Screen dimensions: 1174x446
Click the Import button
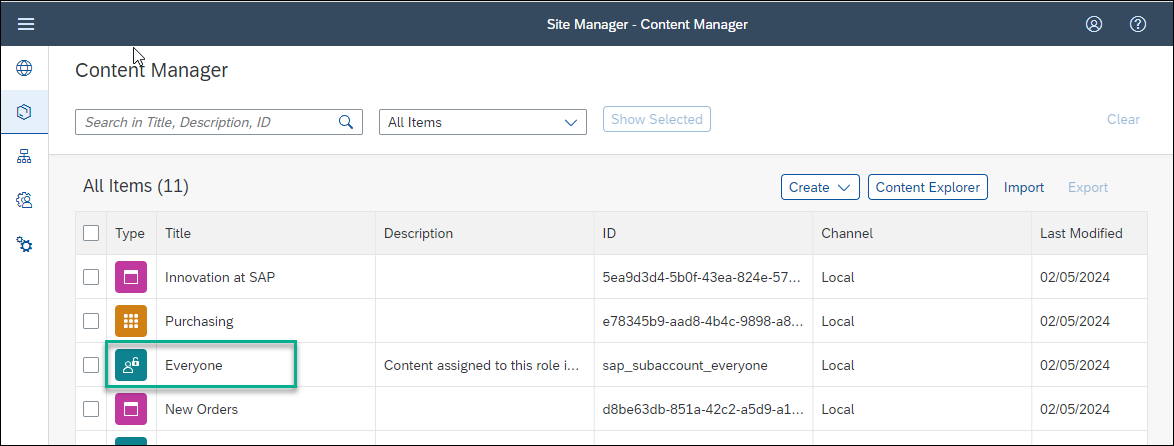tap(1024, 187)
